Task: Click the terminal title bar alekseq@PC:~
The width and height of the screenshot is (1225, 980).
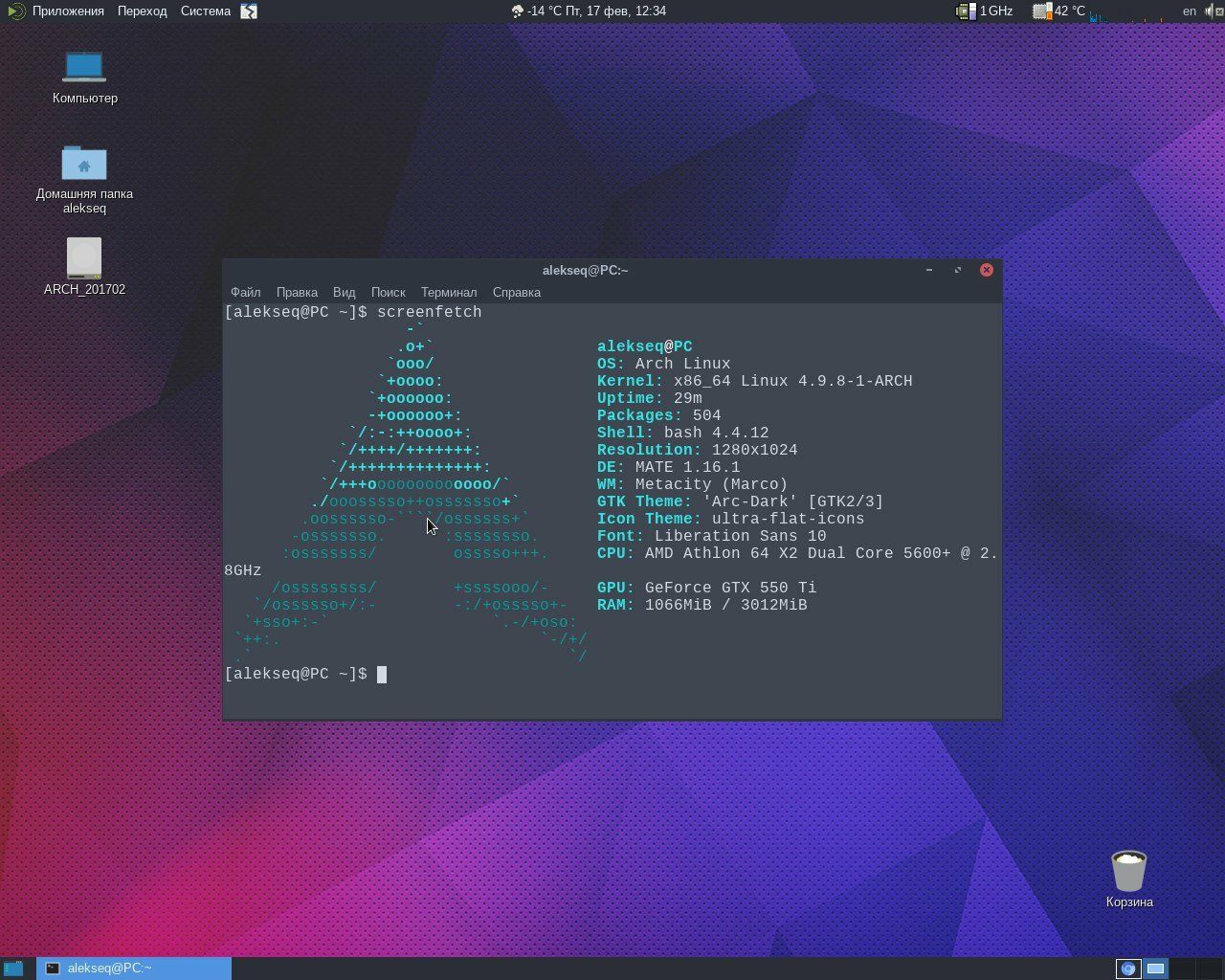Action: [585, 270]
